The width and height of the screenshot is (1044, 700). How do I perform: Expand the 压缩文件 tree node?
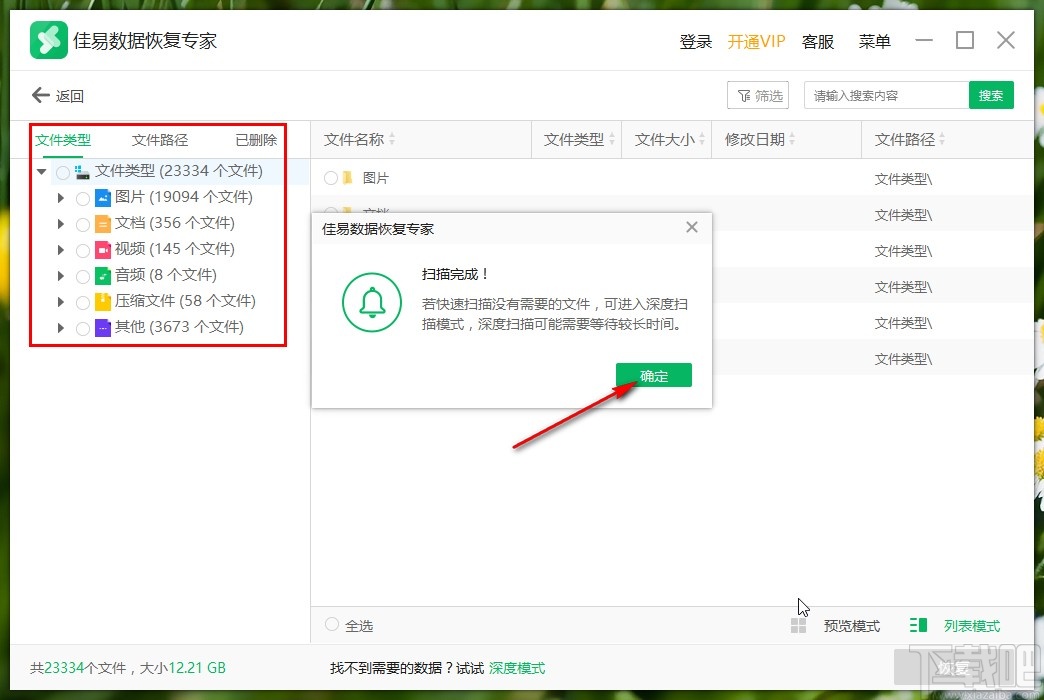tap(61, 302)
